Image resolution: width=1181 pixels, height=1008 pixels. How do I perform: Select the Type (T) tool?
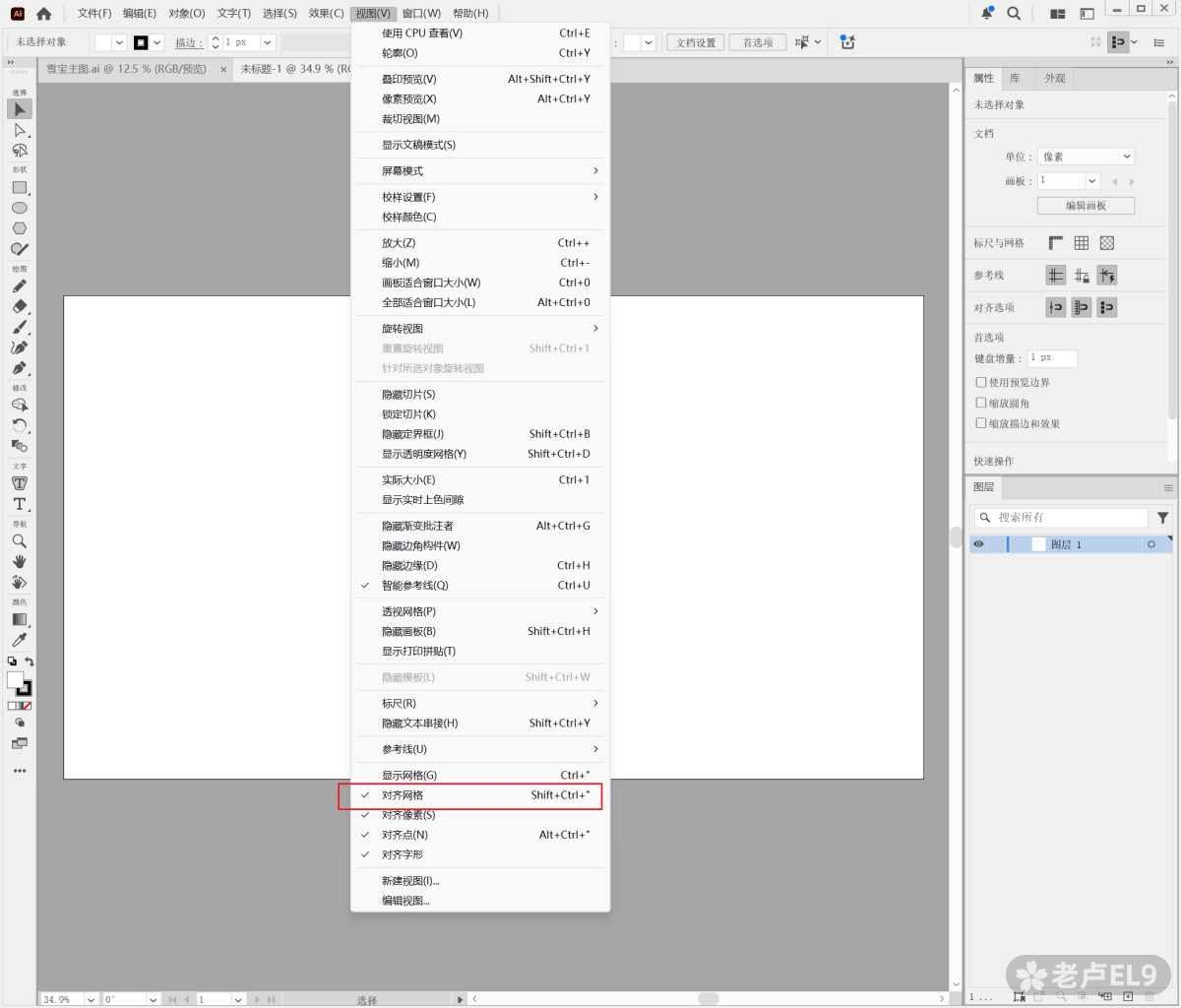coord(20,504)
